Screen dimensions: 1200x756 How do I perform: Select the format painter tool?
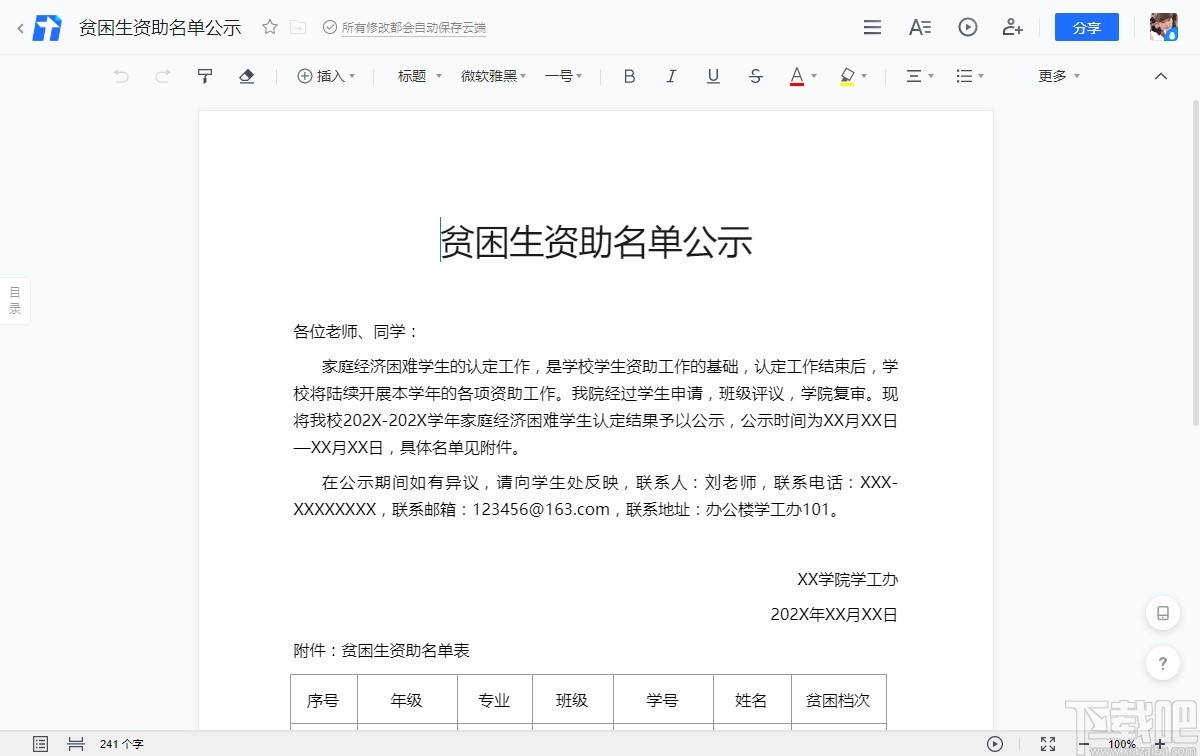[204, 75]
